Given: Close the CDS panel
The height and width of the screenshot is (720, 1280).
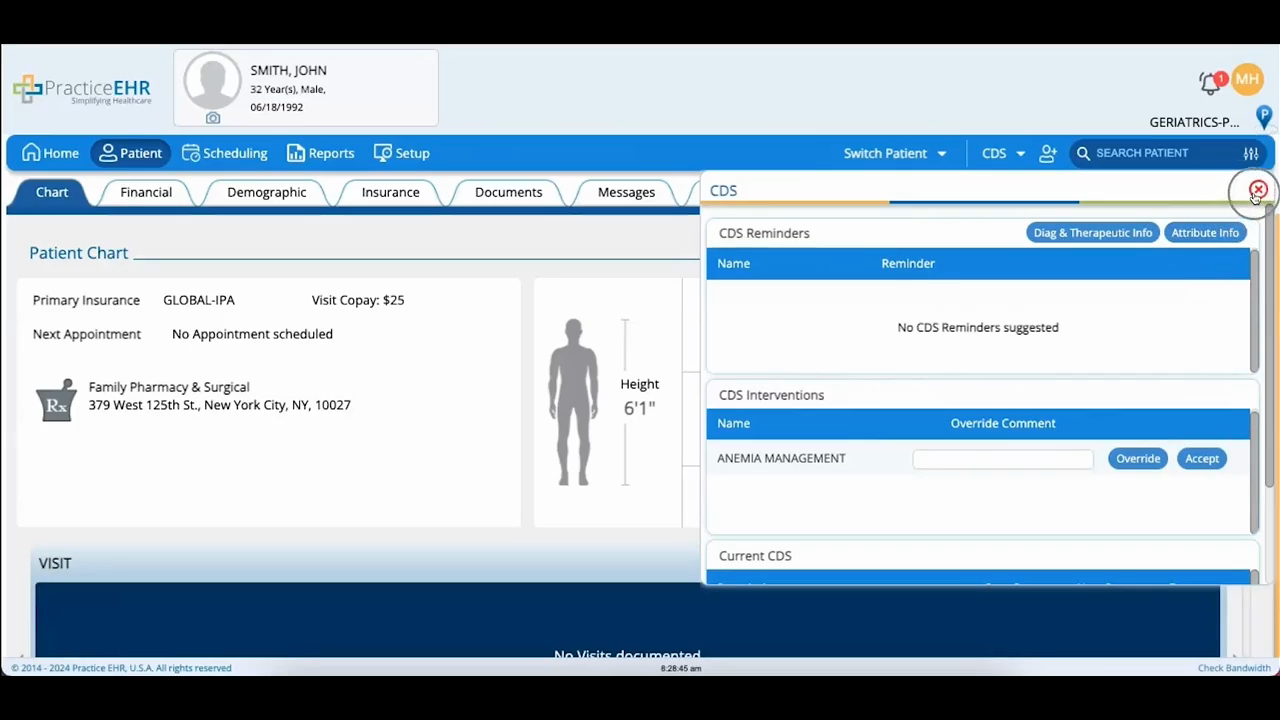Looking at the screenshot, I should [1258, 189].
